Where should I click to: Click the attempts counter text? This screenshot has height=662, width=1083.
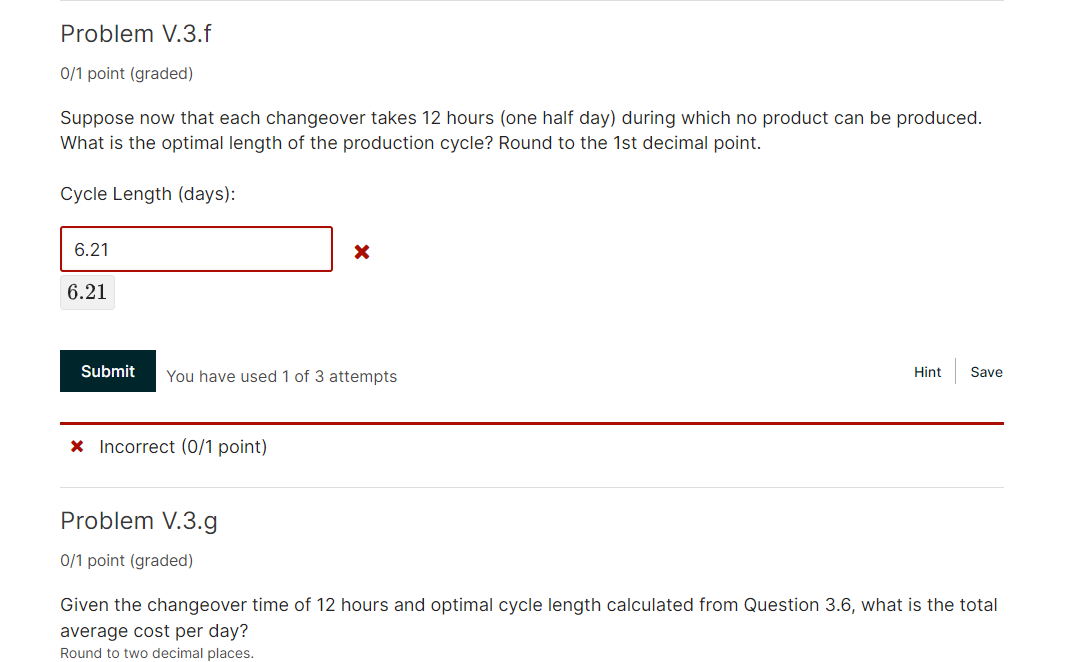[281, 376]
